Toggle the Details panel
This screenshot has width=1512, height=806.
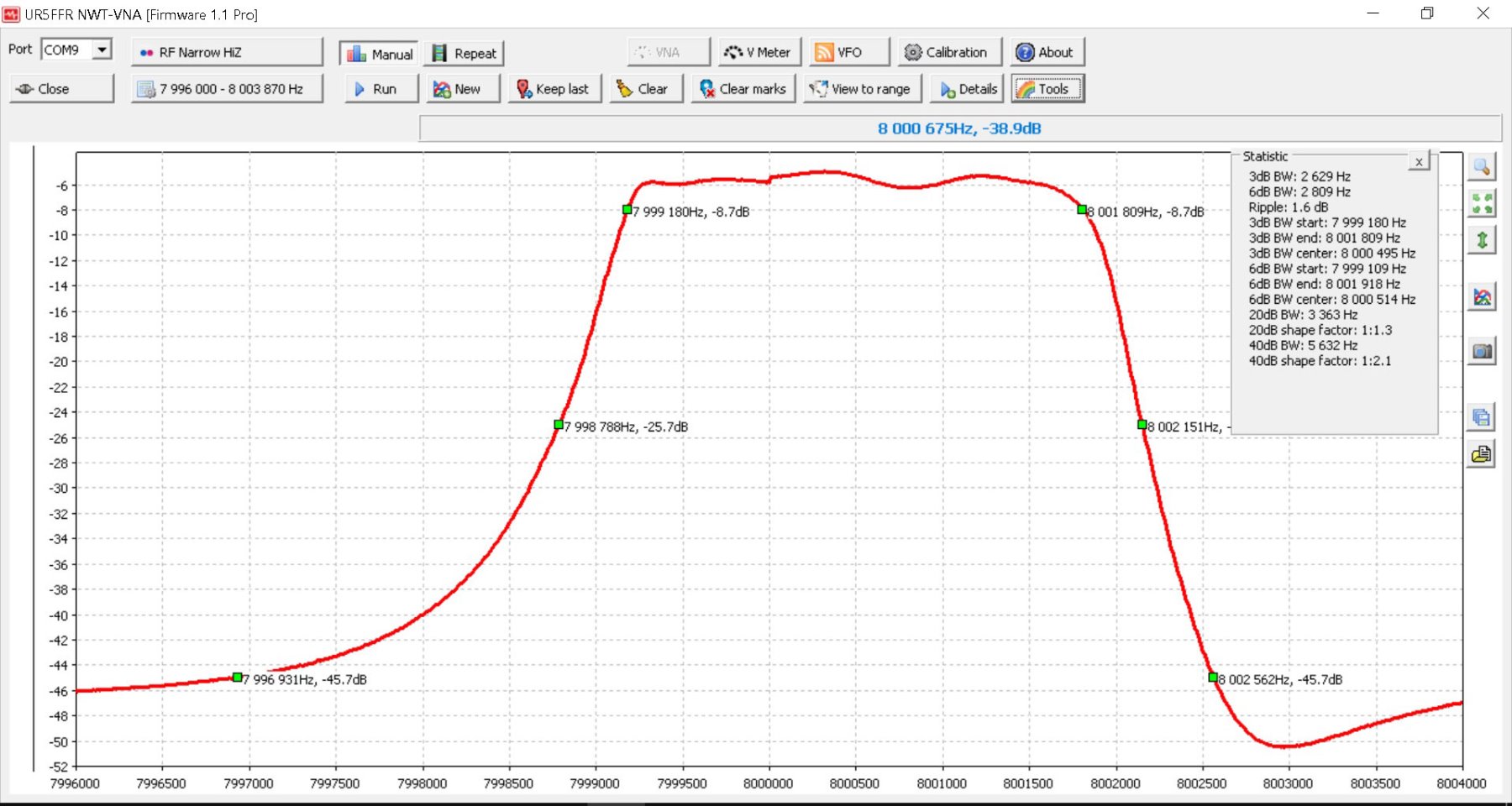click(x=967, y=89)
